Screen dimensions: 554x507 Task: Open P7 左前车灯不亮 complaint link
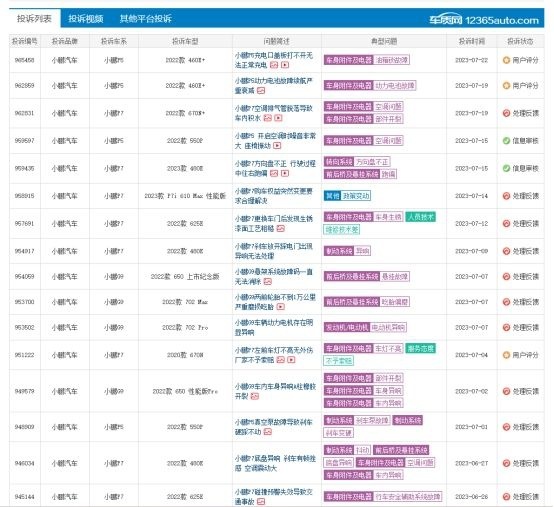tap(275, 355)
